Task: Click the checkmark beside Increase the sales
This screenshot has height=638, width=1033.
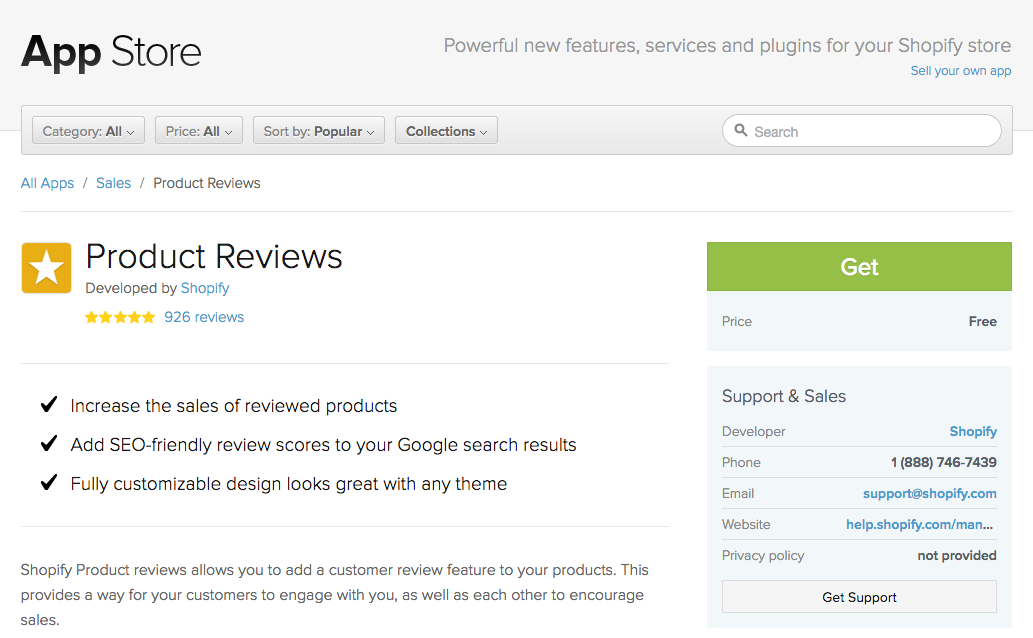Action: pos(48,405)
